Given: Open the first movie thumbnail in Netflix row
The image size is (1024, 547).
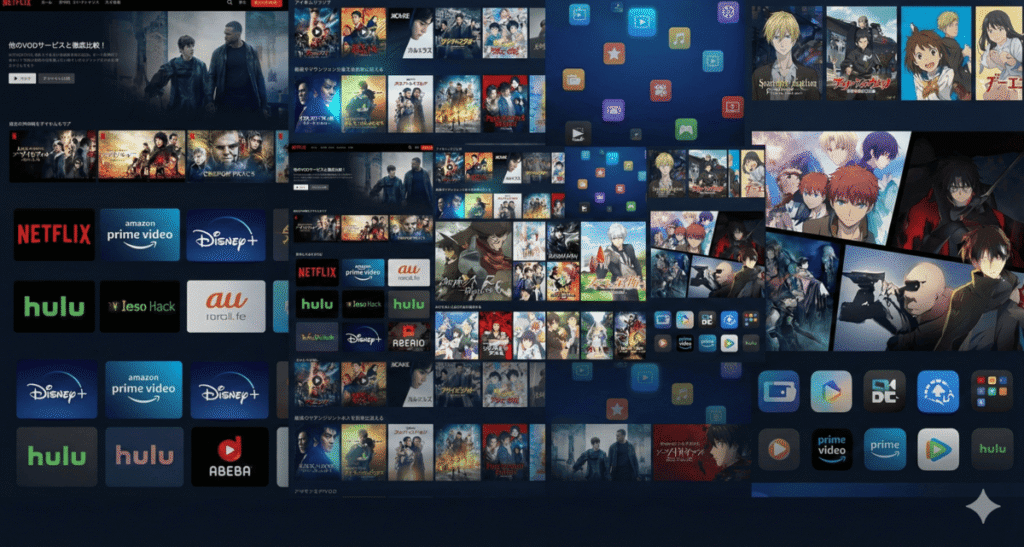Looking at the screenshot, I should pyautogui.click(x=52, y=155).
